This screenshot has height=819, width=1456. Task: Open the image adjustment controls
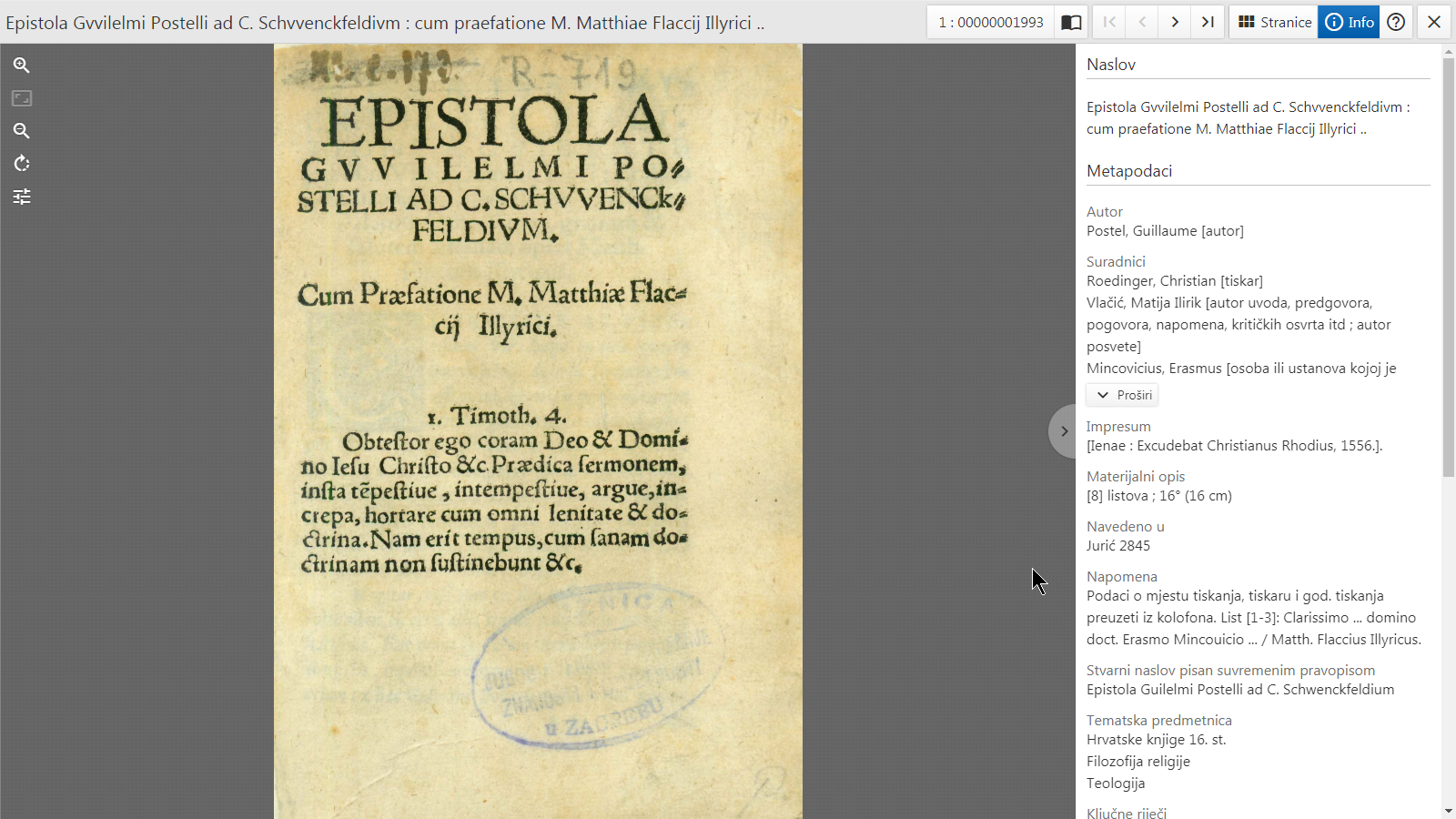(x=22, y=197)
